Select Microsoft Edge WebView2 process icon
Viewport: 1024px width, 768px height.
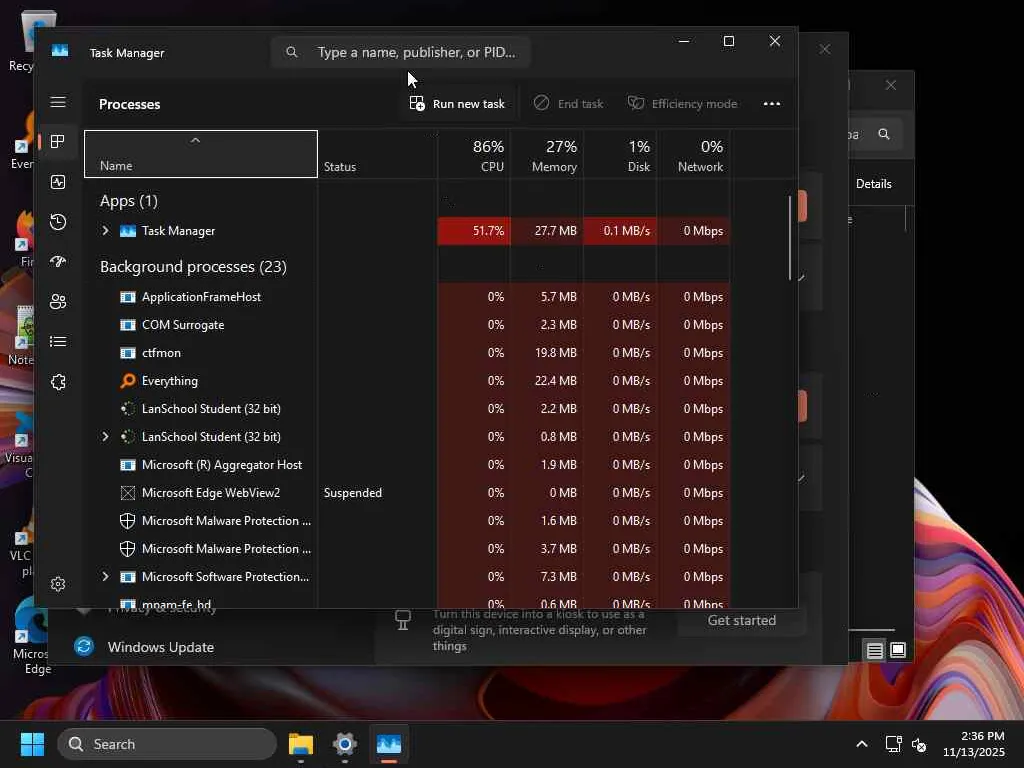click(x=128, y=493)
